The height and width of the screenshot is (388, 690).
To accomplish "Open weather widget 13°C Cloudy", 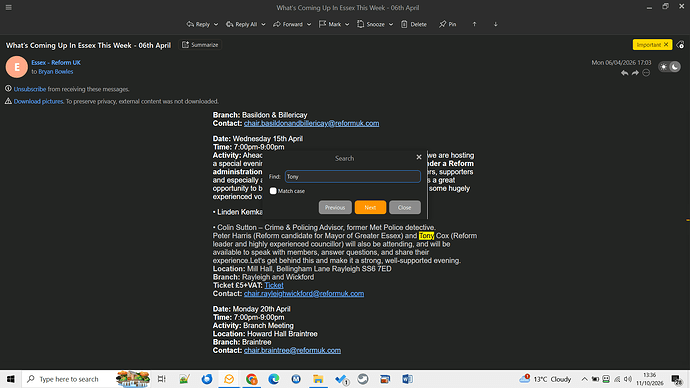I will pyautogui.click(x=545, y=379).
